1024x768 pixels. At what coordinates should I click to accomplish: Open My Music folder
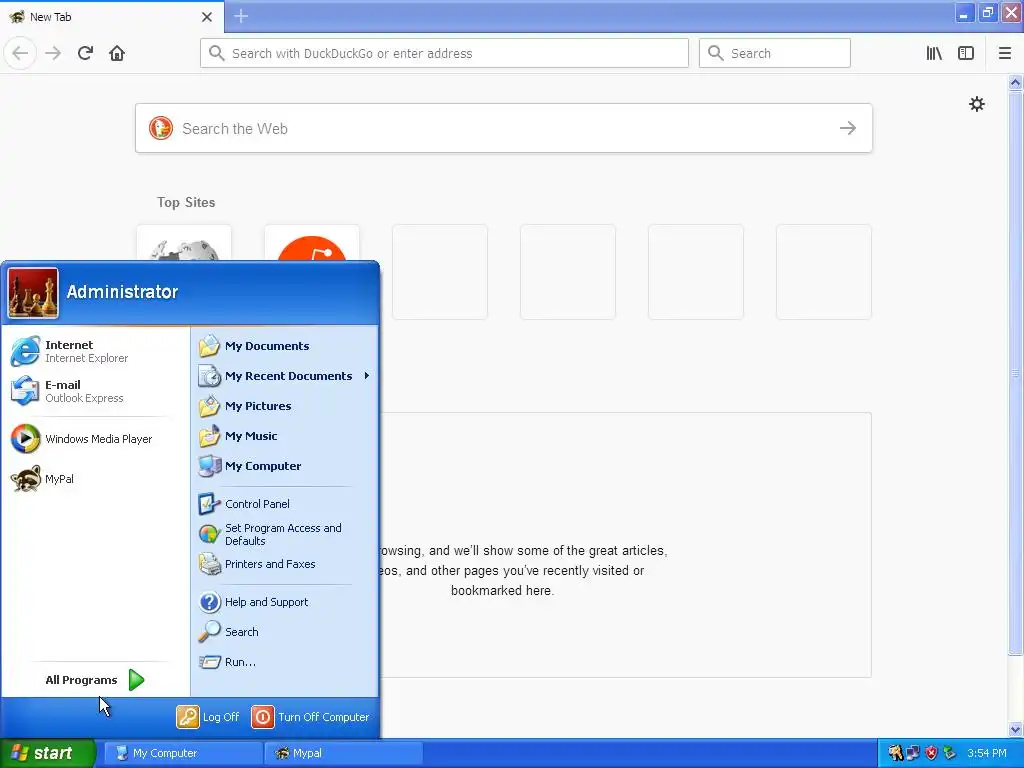pyautogui.click(x=284, y=436)
